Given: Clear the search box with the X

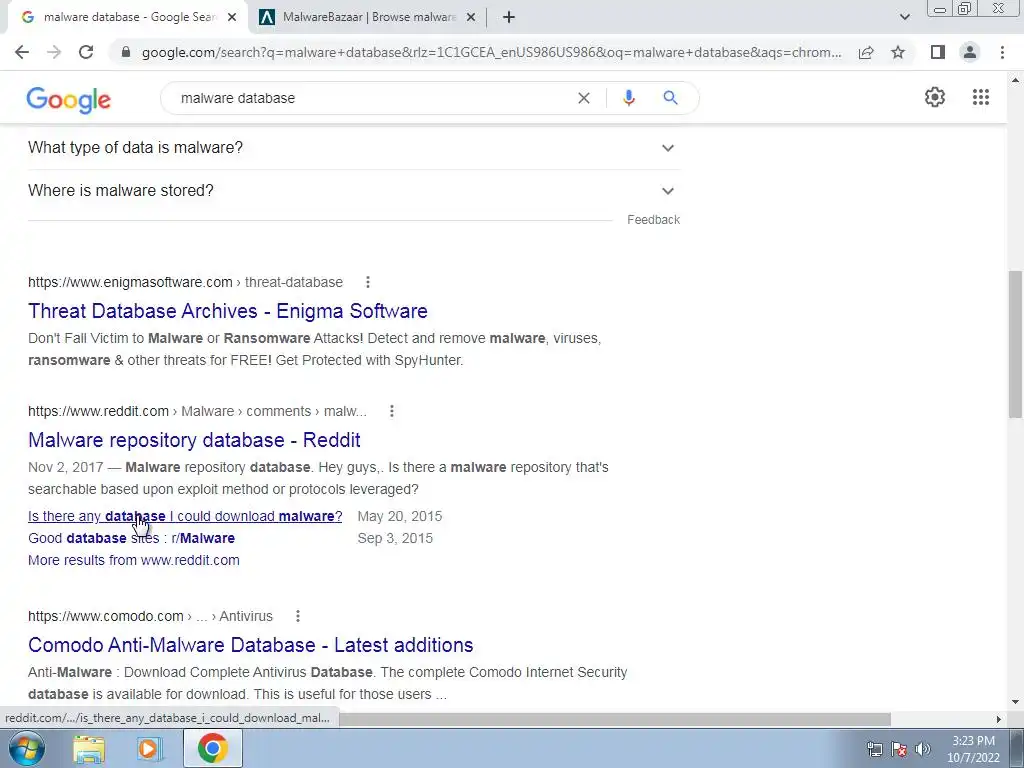Looking at the screenshot, I should tap(584, 98).
